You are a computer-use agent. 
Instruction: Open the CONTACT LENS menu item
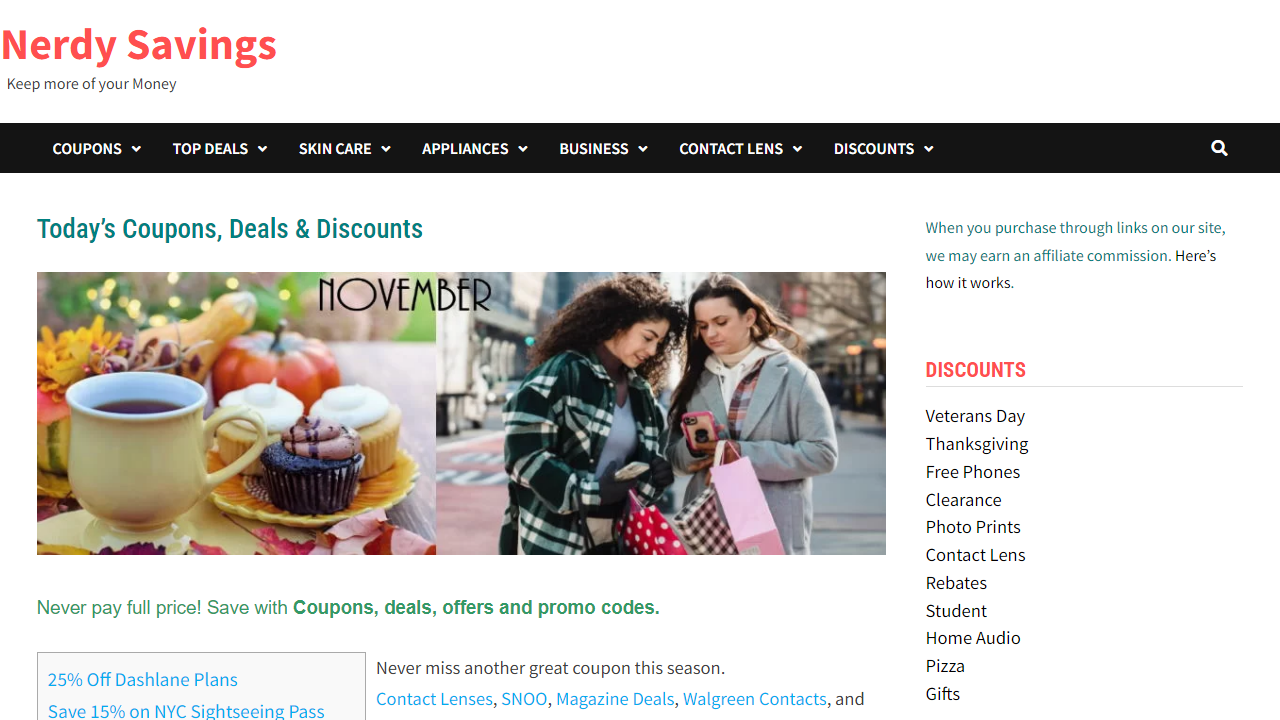731,148
